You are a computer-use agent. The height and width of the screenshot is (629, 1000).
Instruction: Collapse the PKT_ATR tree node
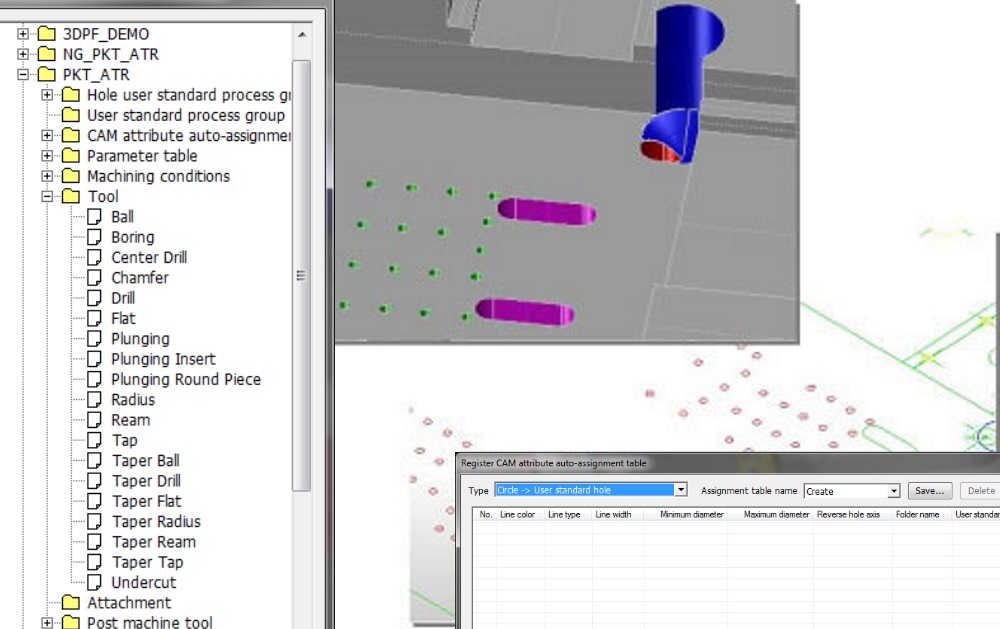(x=23, y=75)
